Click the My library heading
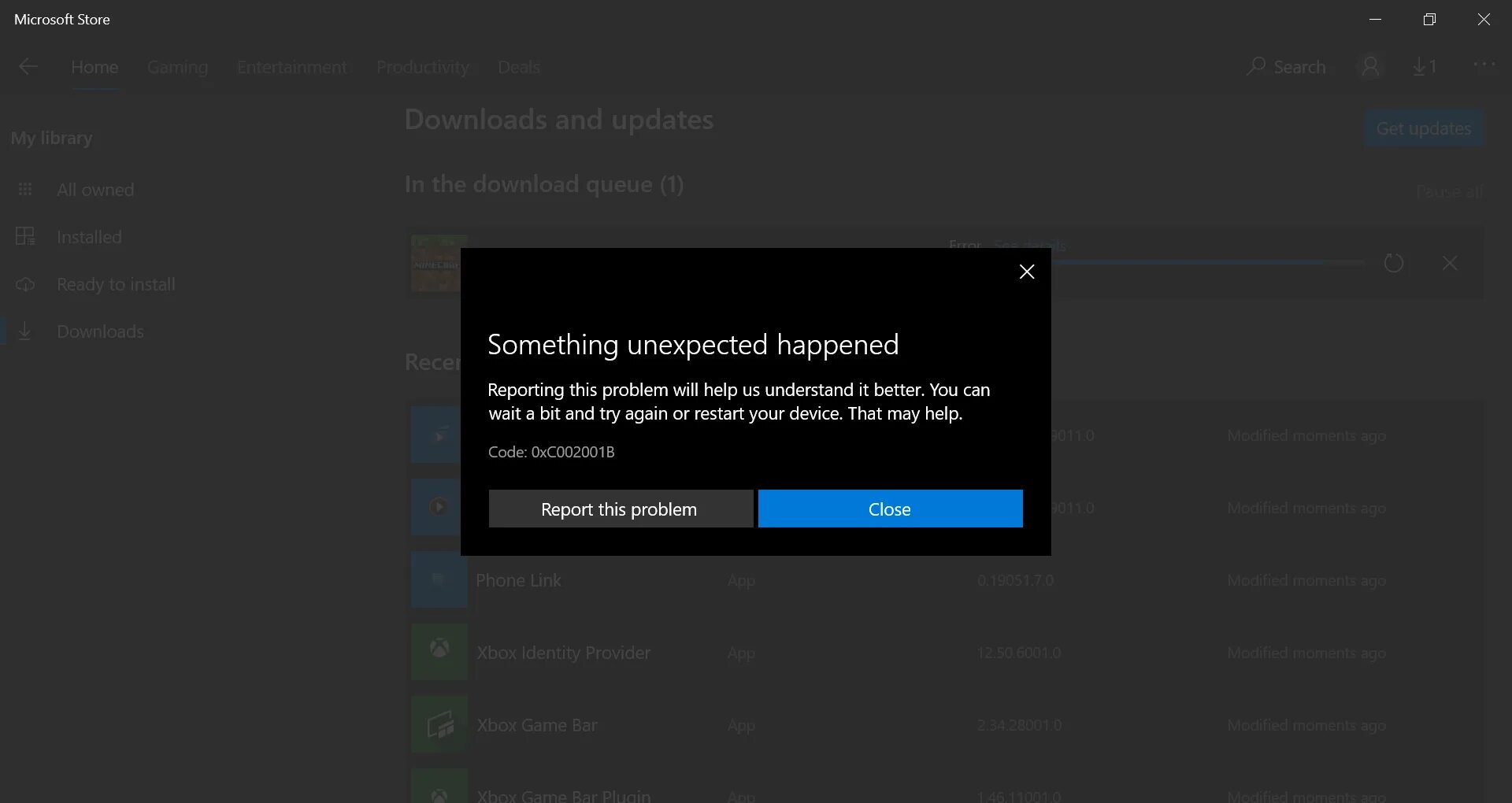Image resolution: width=1512 pixels, height=803 pixels. click(x=51, y=139)
